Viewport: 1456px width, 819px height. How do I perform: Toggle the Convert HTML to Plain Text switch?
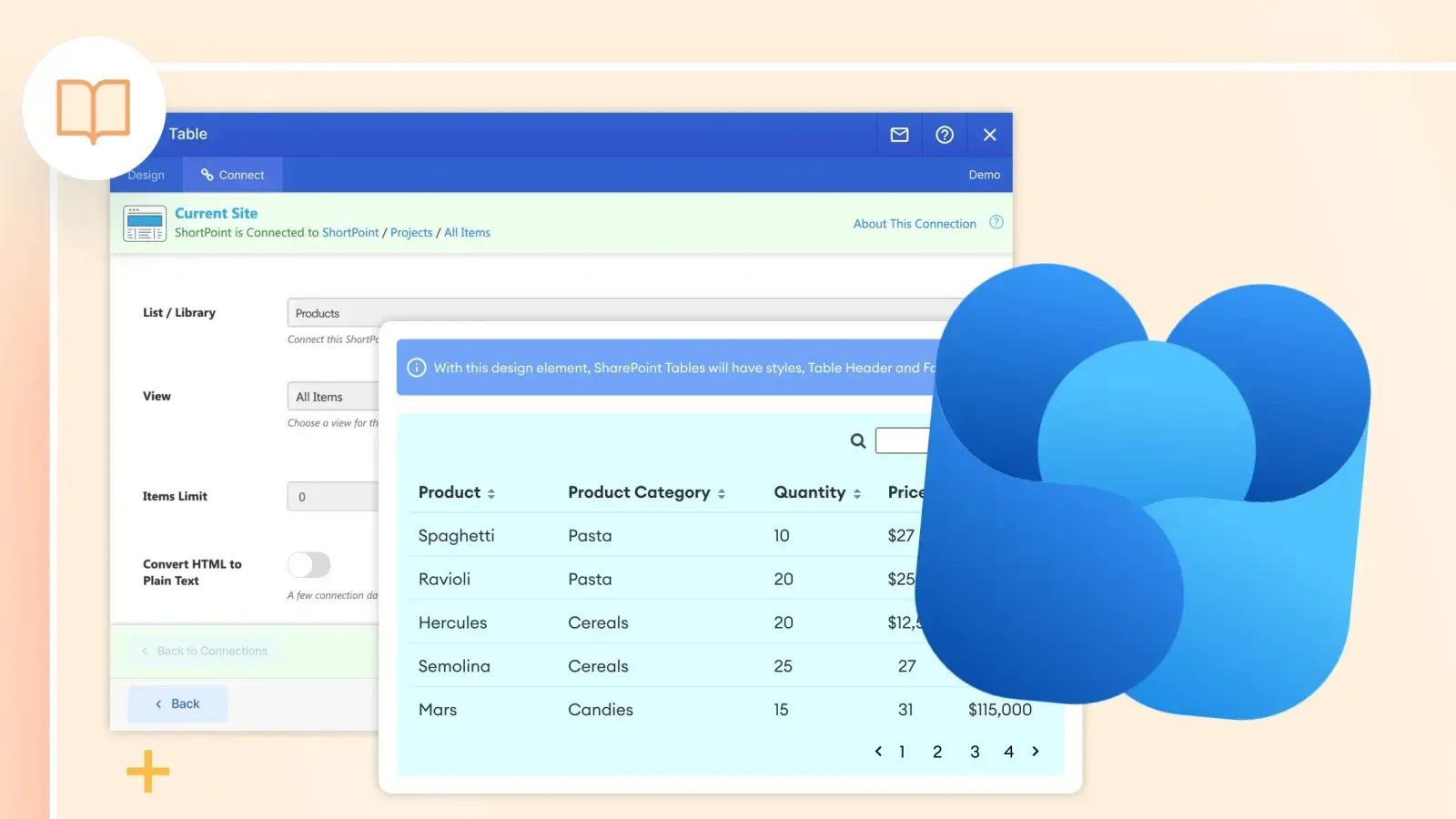tap(309, 565)
